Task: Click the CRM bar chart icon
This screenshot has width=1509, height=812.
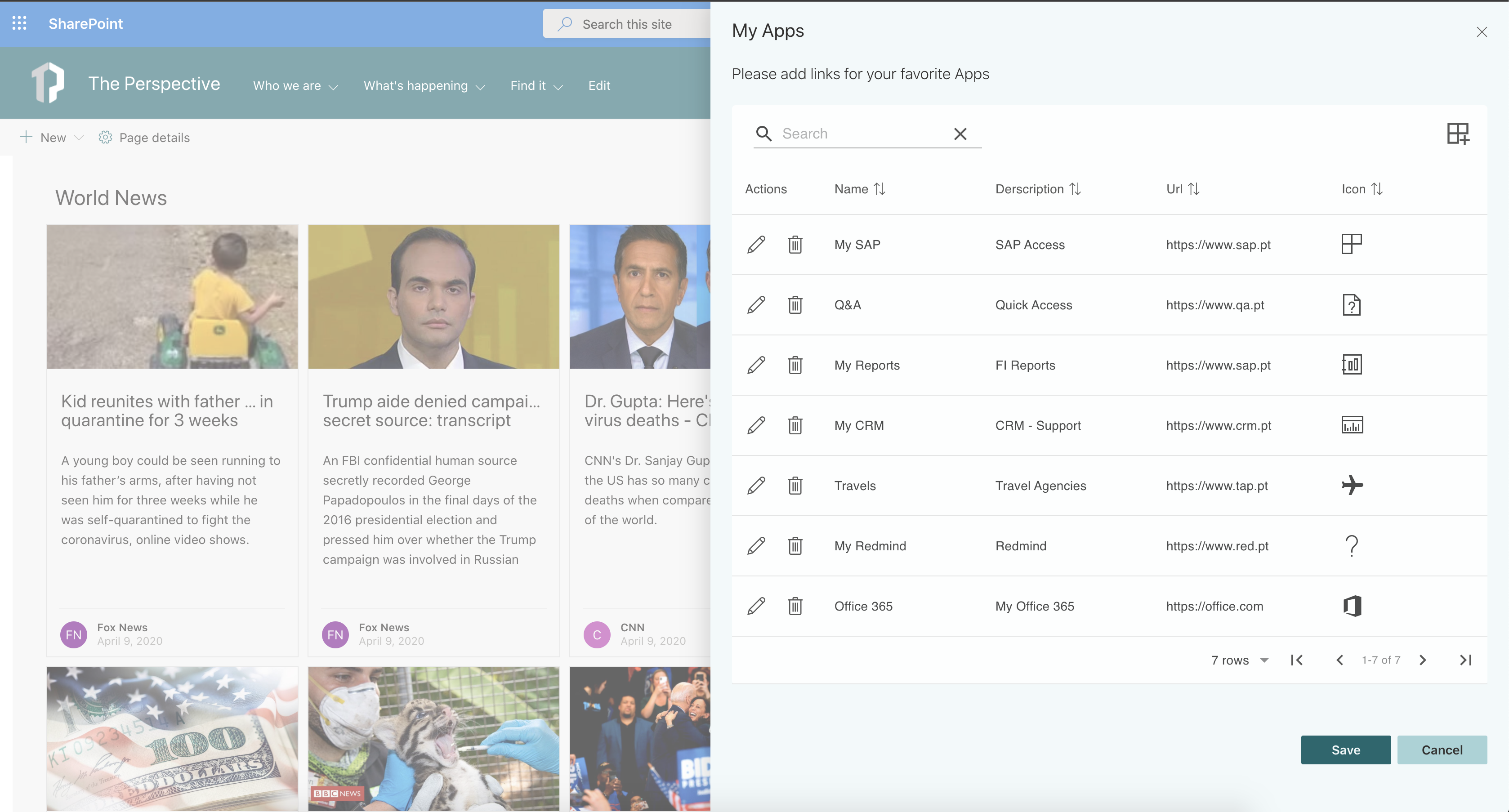Action: tap(1351, 424)
